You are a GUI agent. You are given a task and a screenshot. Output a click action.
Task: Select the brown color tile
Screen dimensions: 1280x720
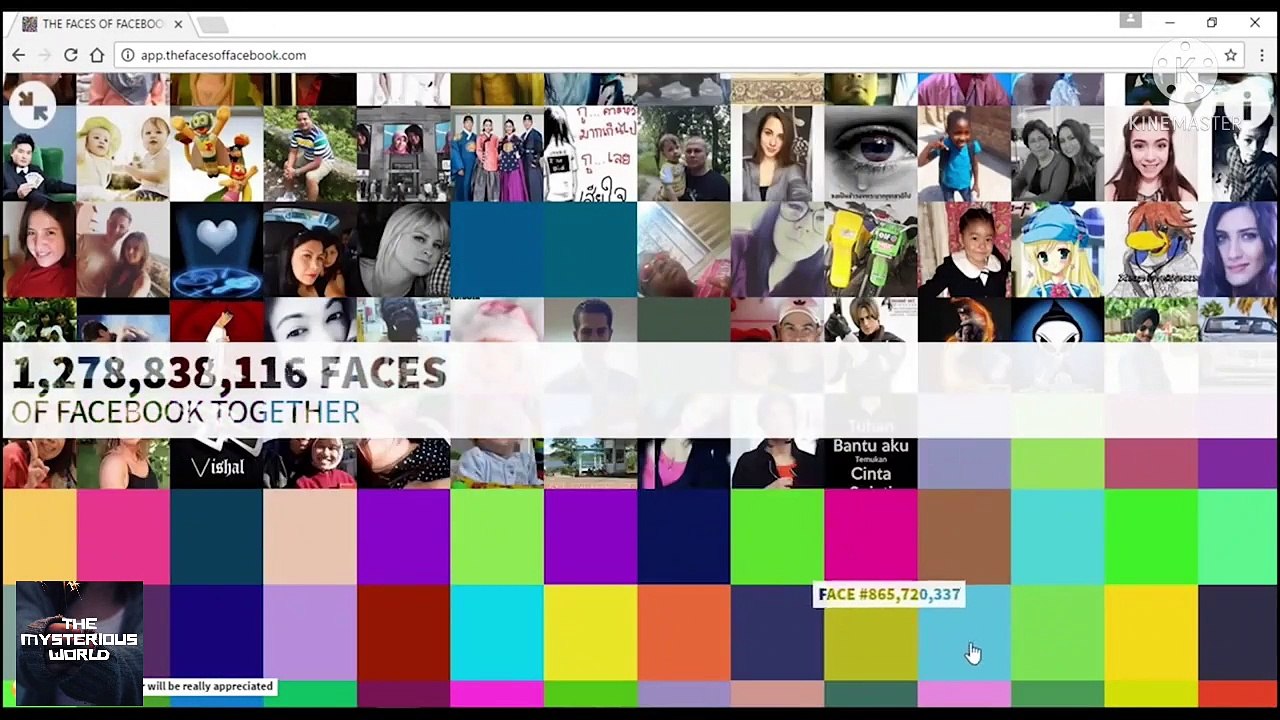964,536
